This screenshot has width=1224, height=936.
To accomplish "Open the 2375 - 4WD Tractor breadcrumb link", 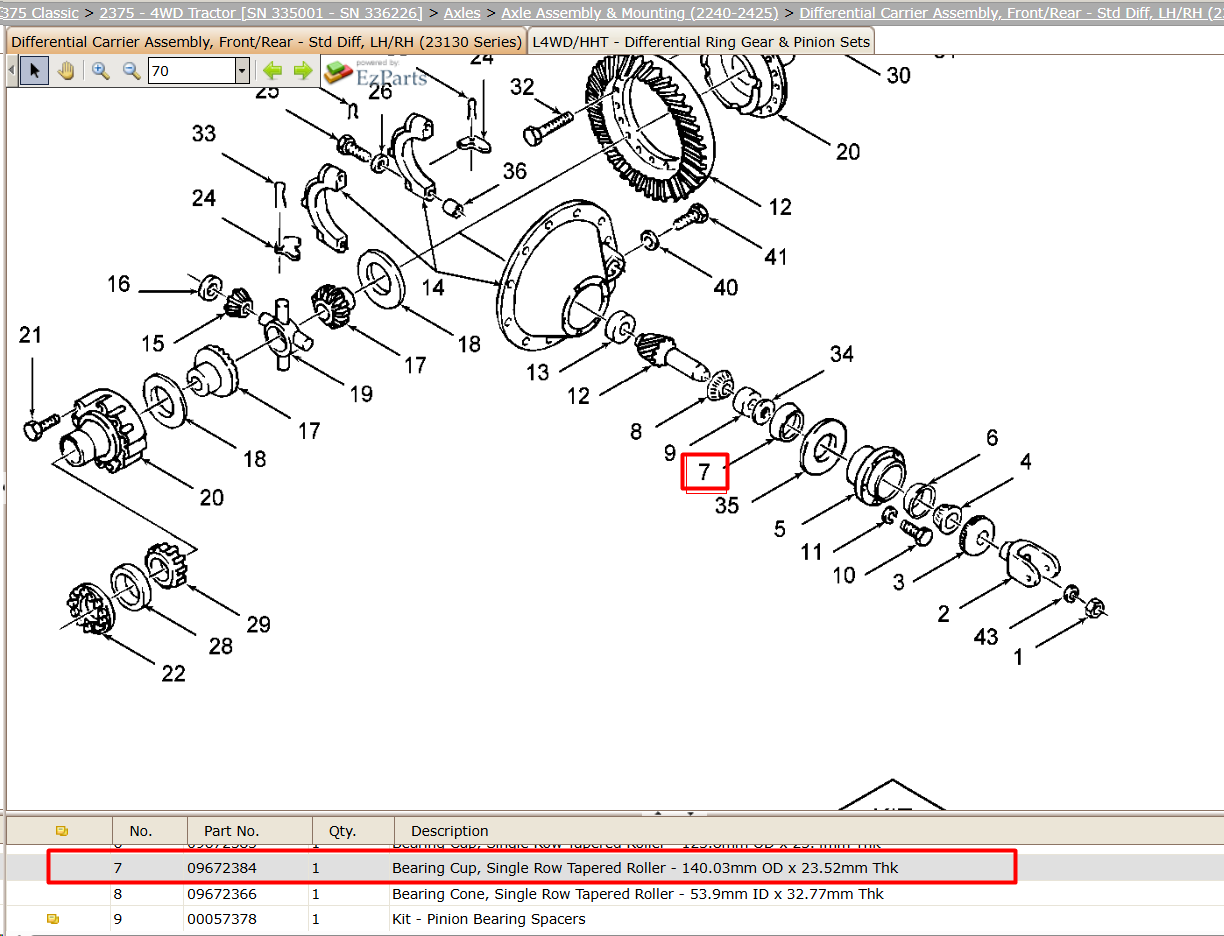I will tap(261, 13).
